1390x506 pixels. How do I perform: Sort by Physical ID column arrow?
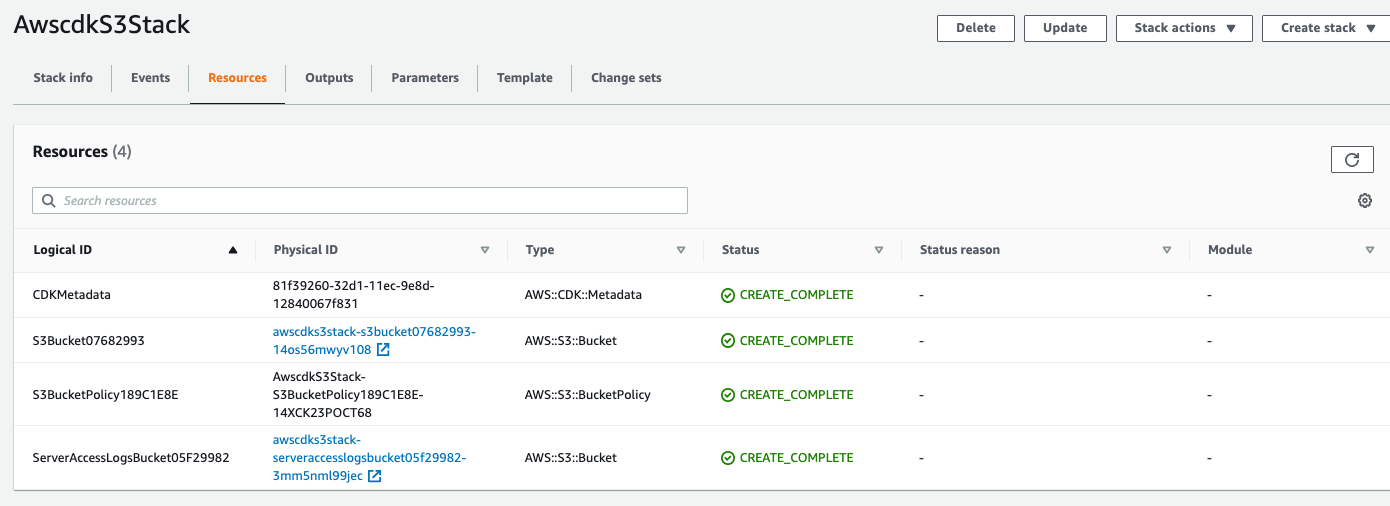[x=485, y=250]
